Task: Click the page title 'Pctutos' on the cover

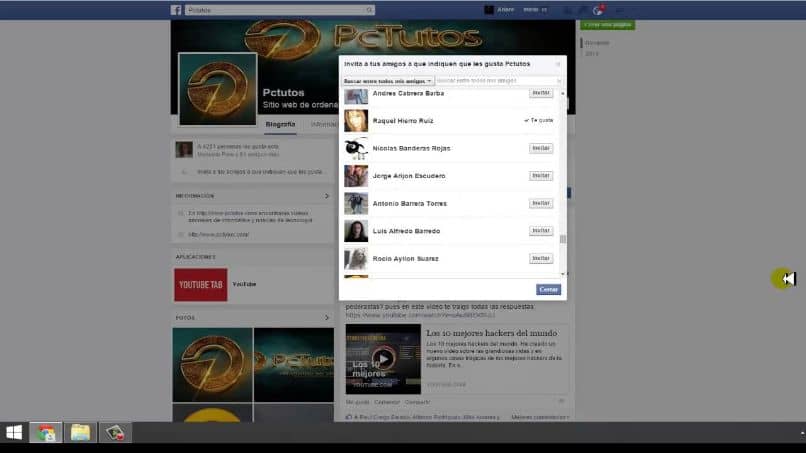Action: coord(283,93)
